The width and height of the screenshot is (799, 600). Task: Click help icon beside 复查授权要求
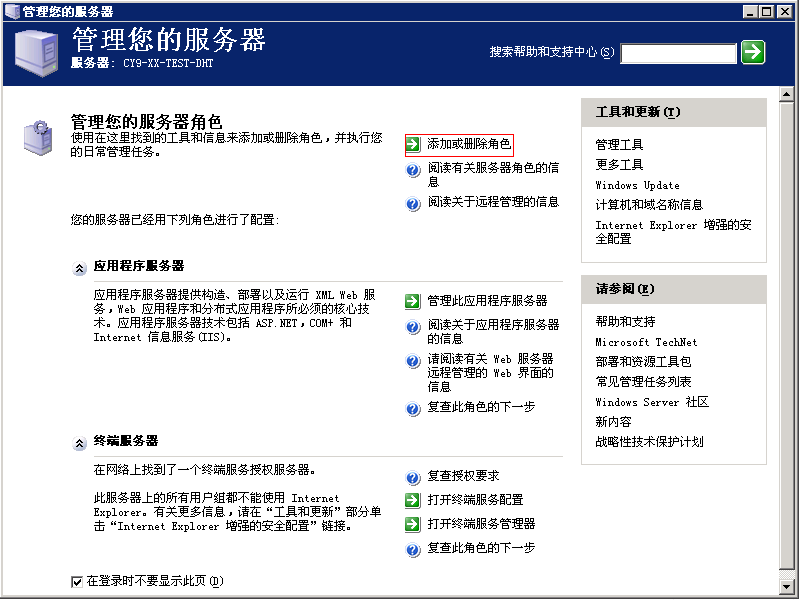pyautogui.click(x=413, y=478)
